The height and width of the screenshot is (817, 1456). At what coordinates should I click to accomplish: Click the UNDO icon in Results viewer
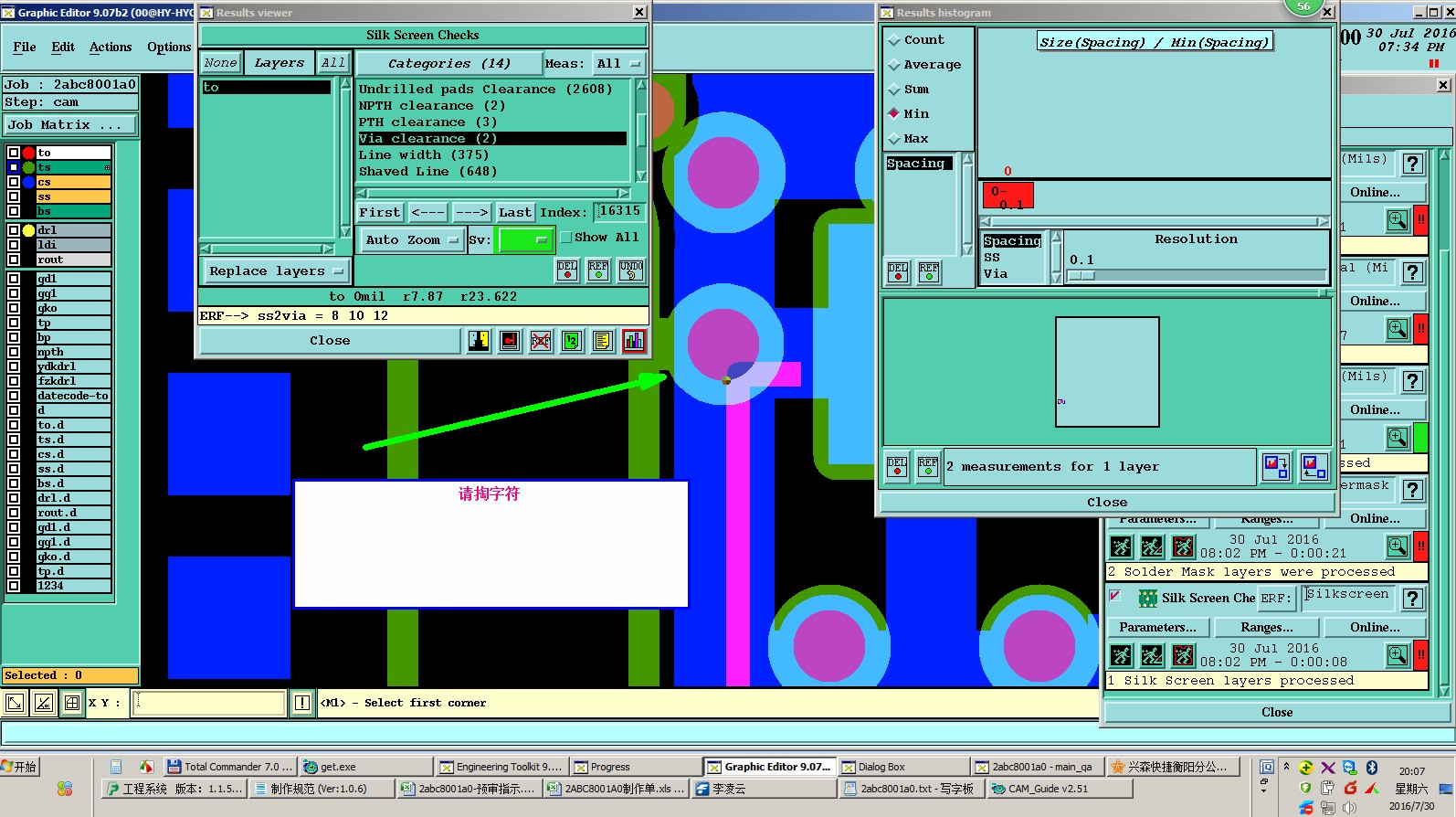click(631, 271)
